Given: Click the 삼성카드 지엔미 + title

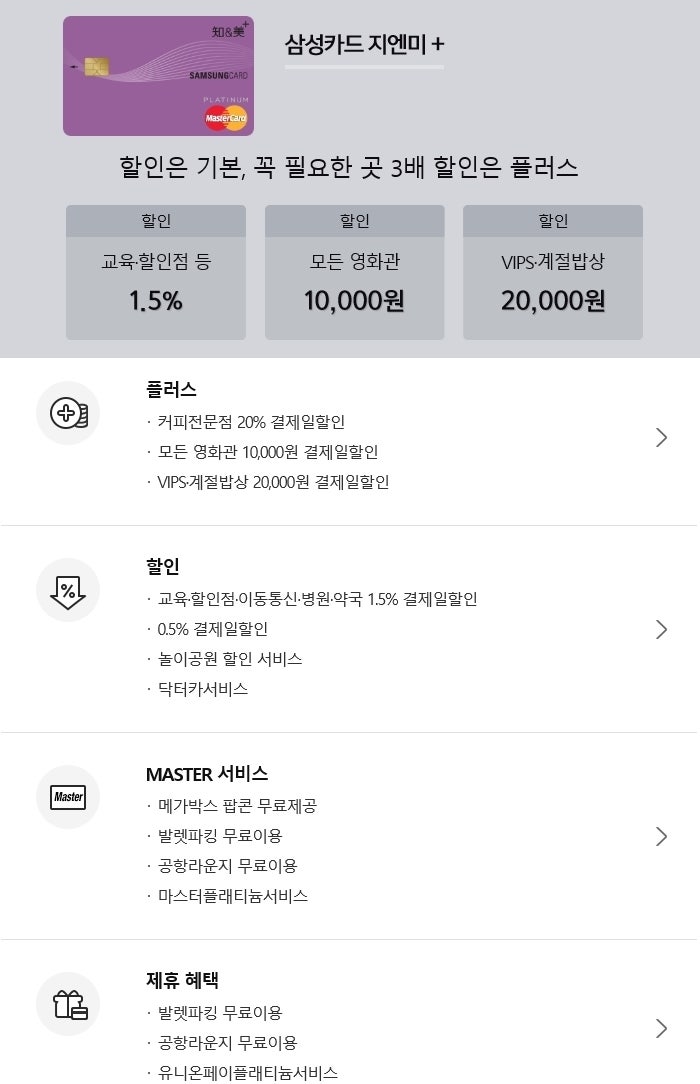Looking at the screenshot, I should 364,45.
